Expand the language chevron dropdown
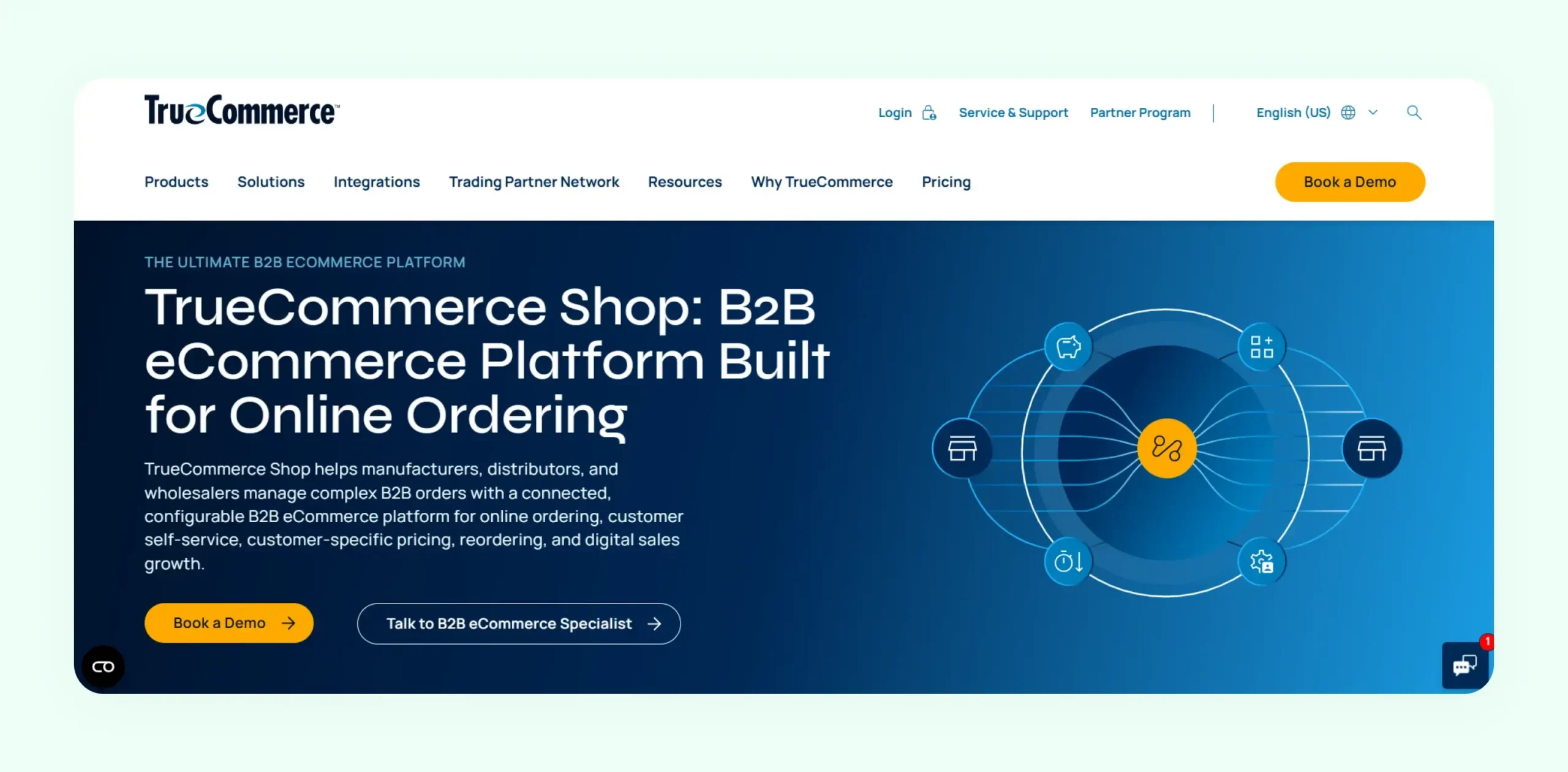This screenshot has height=772, width=1568. tap(1373, 113)
